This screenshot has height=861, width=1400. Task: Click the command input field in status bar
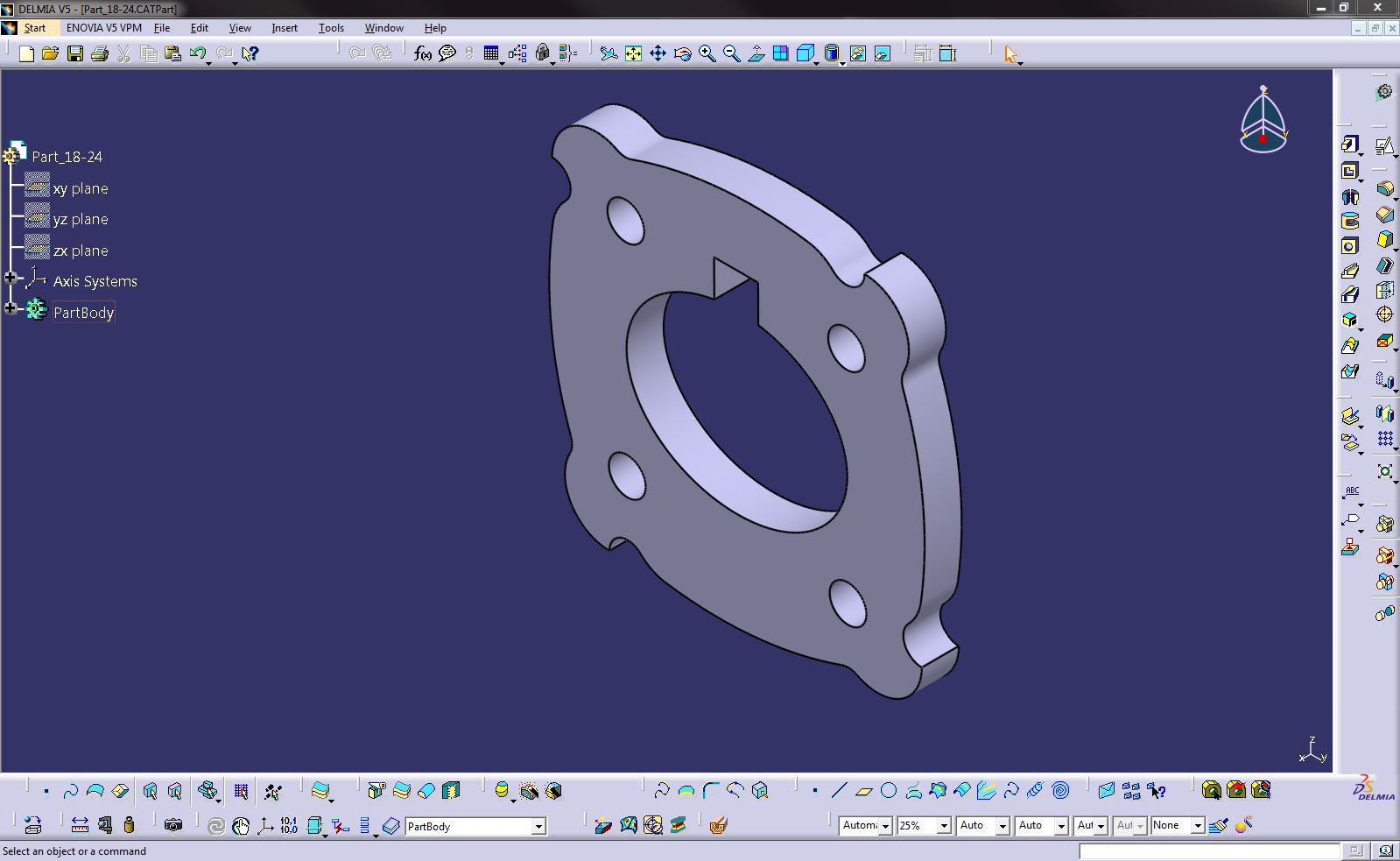1208,850
